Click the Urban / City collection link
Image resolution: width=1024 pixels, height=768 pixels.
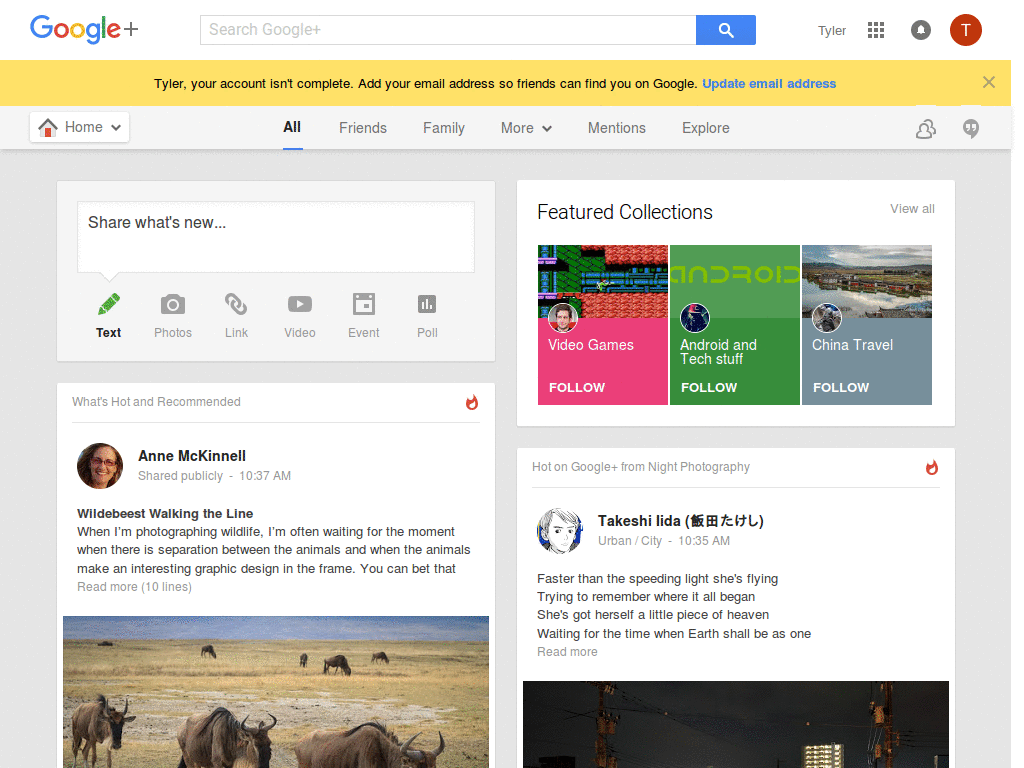click(x=630, y=541)
